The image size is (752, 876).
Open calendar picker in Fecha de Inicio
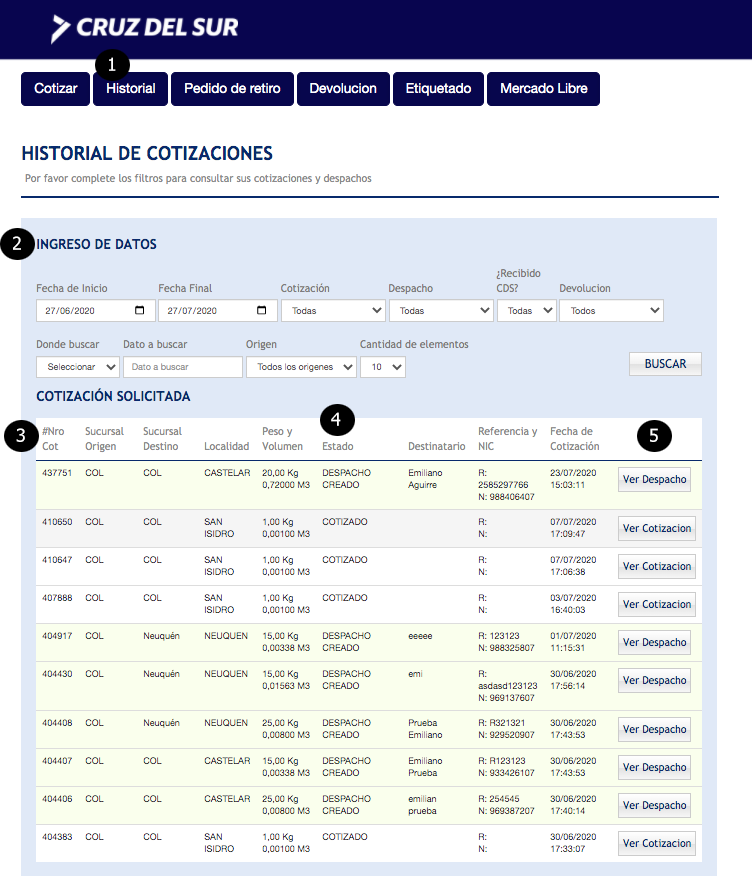coord(139,310)
